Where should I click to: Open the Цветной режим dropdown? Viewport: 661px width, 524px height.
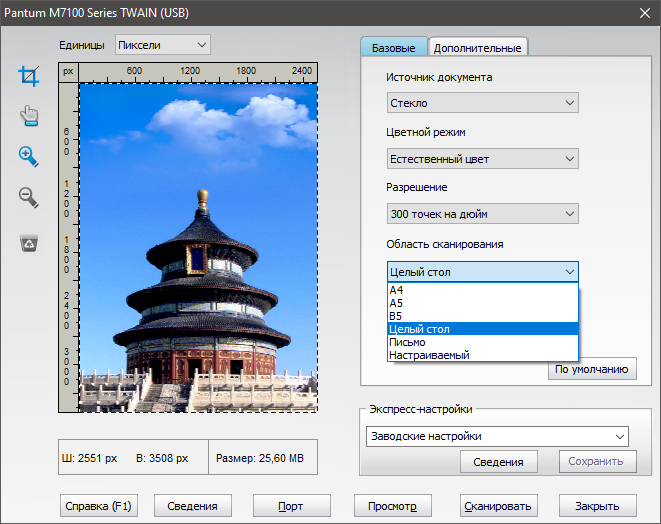[483, 159]
